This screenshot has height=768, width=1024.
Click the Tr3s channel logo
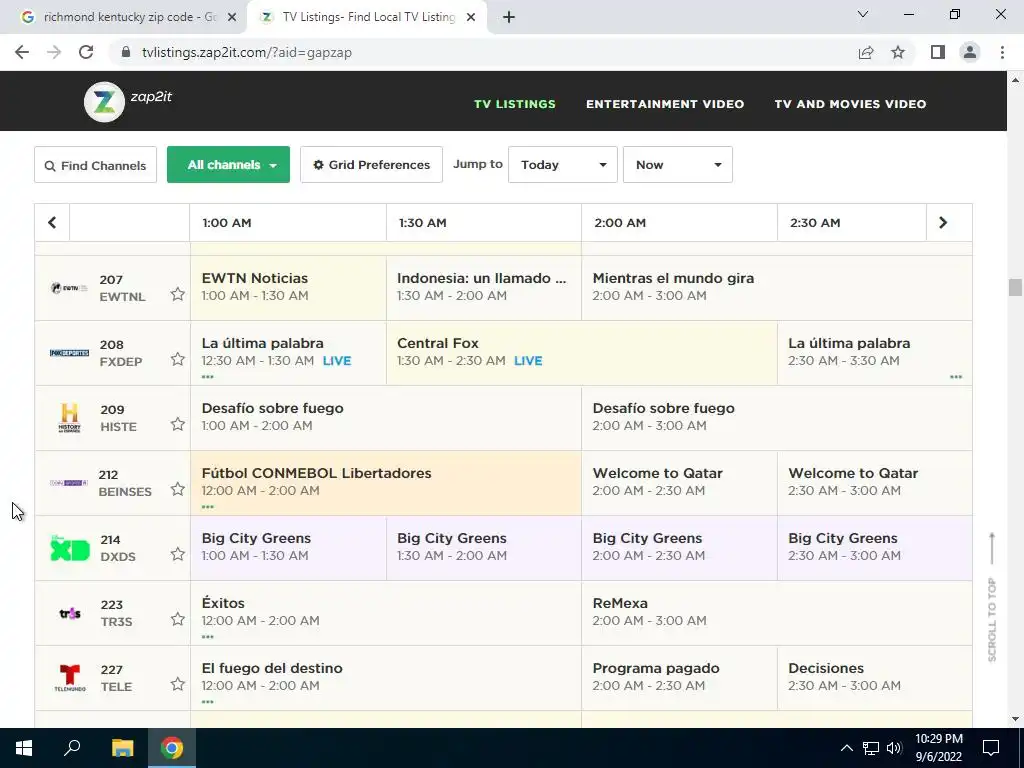pyautogui.click(x=70, y=613)
